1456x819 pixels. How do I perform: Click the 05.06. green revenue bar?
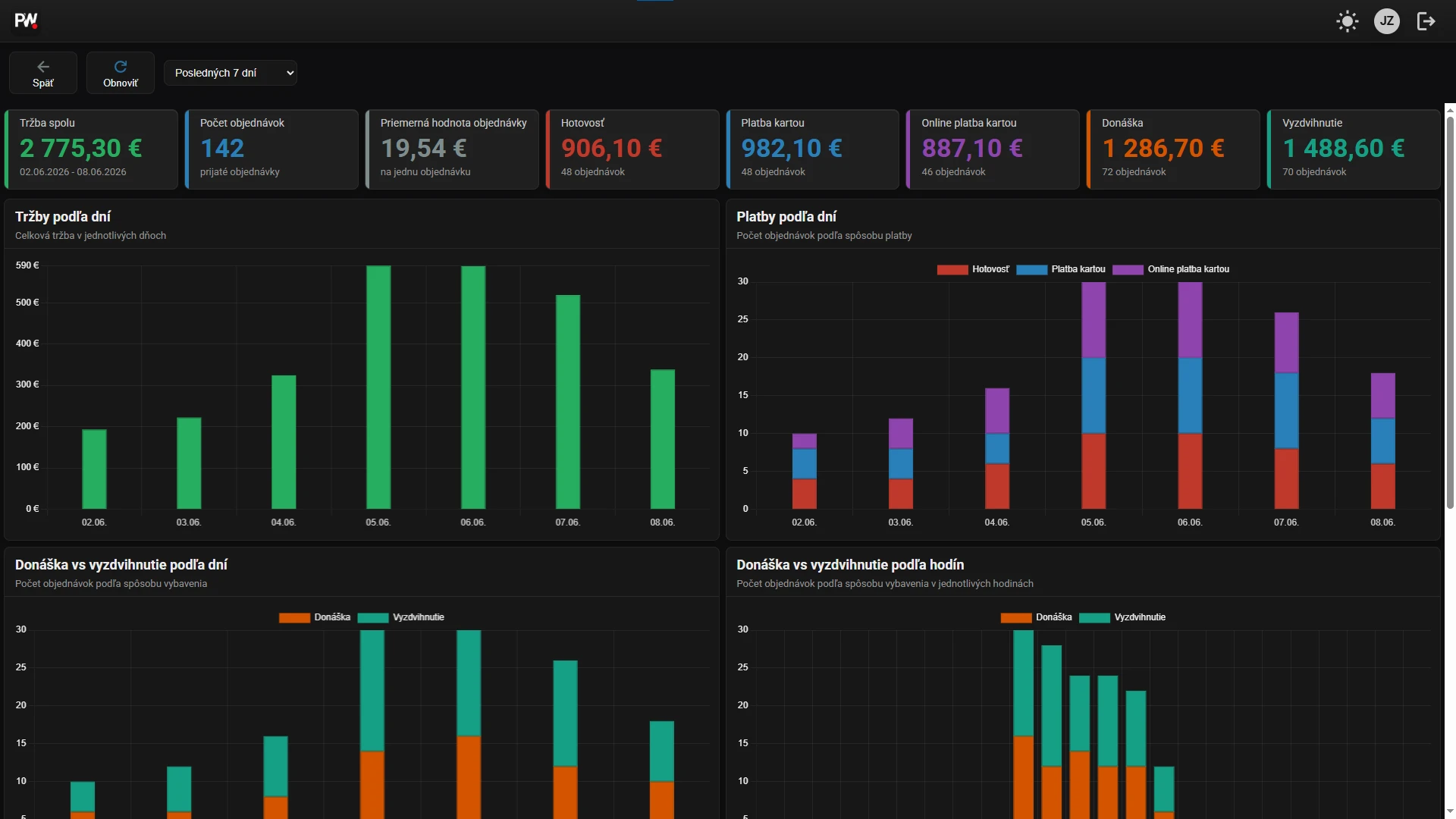(378, 387)
